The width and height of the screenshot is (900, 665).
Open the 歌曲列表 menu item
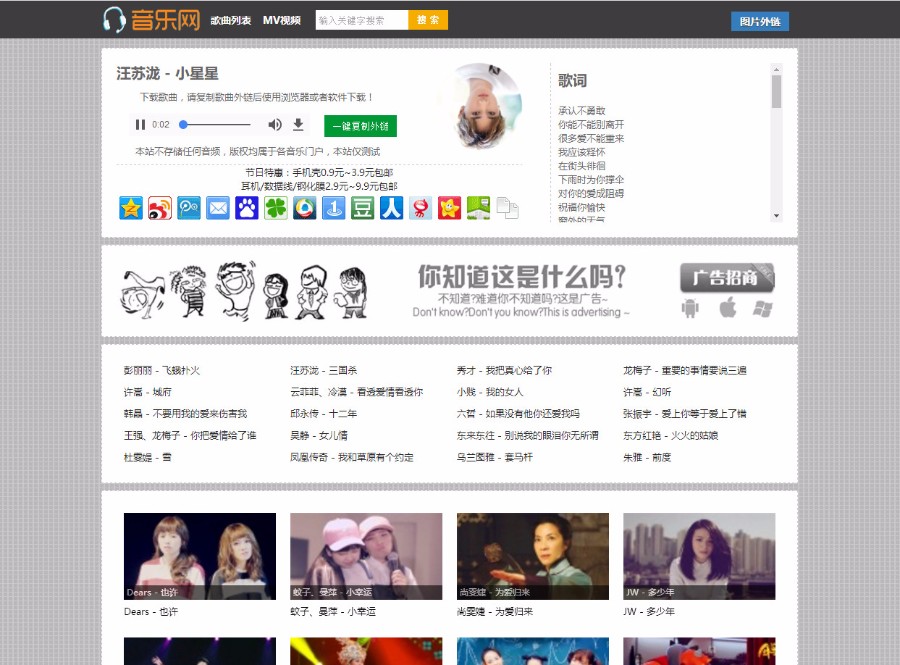click(231, 20)
